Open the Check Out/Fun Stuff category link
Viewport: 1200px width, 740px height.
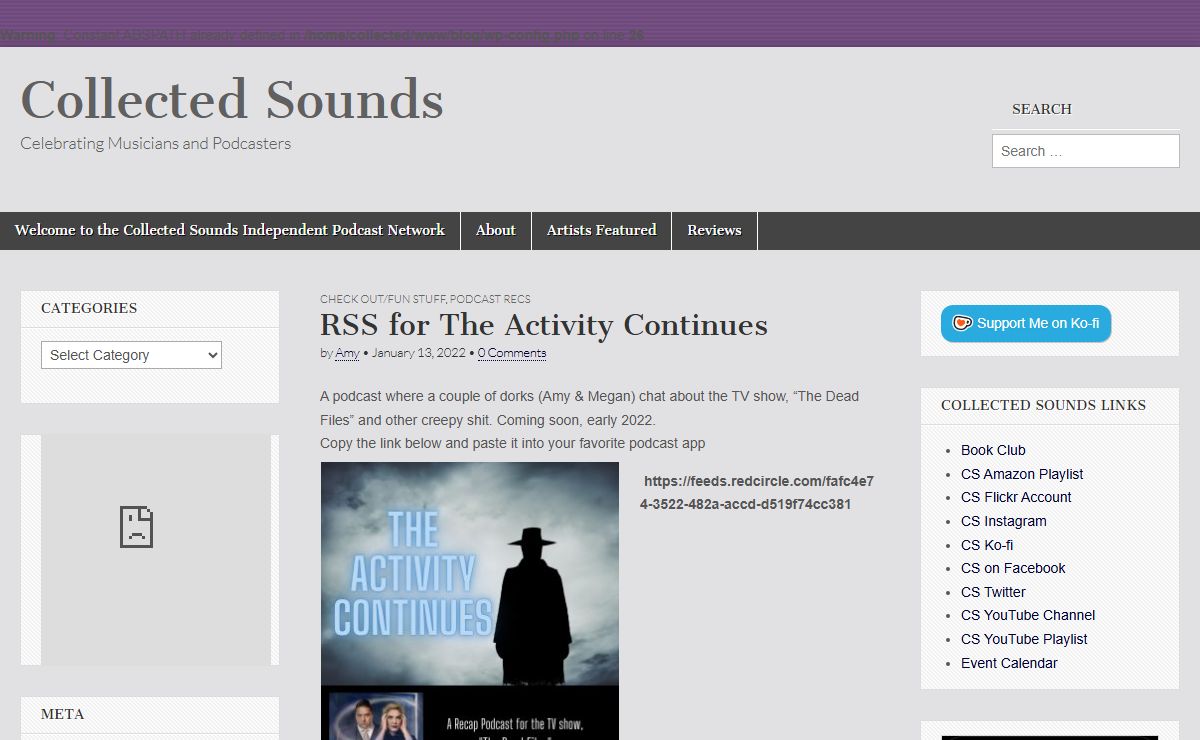382,299
